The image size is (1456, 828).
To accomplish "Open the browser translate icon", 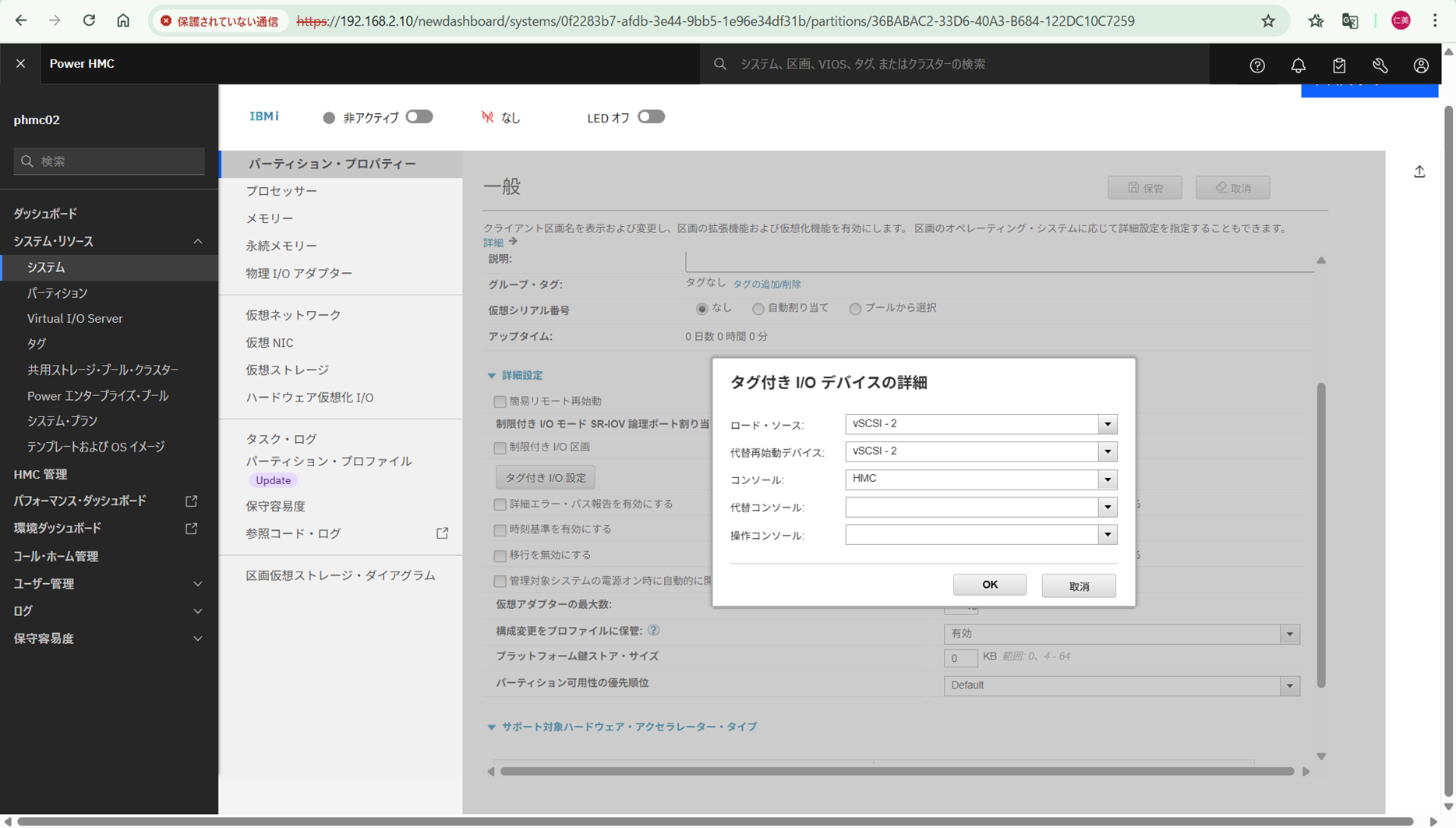I will click(1350, 21).
